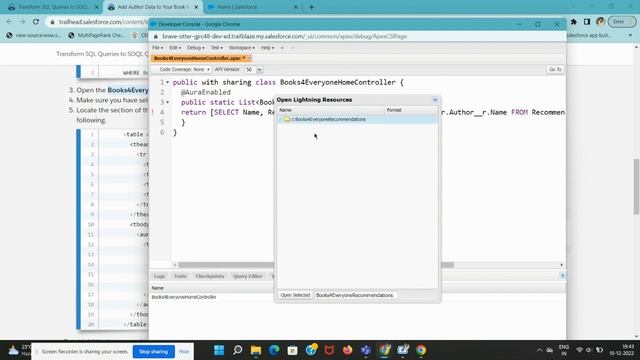The width and height of the screenshot is (640, 360).
Task: Open the clock showing 19:43
Action: pos(622,350)
